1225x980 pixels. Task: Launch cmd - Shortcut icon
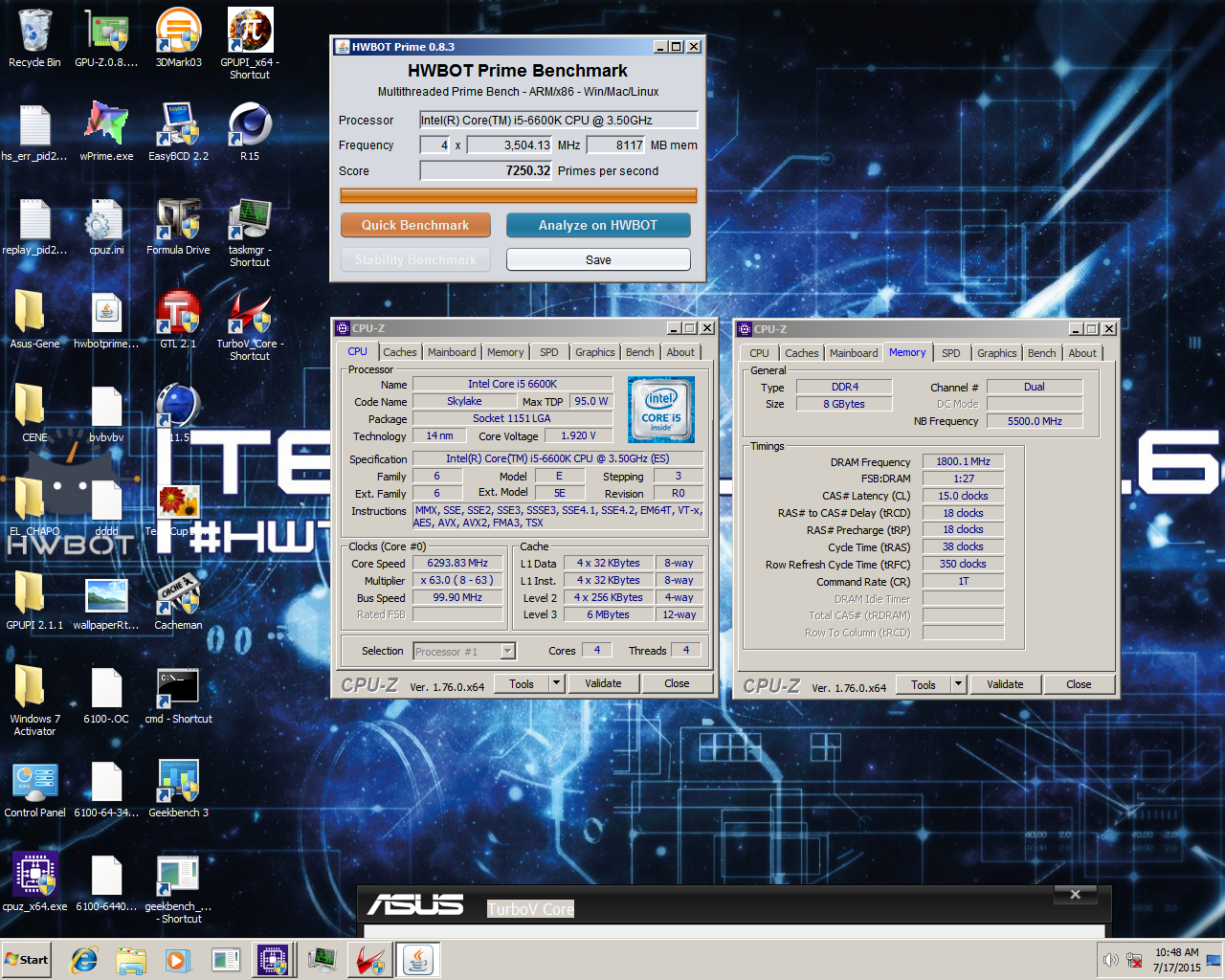[179, 695]
